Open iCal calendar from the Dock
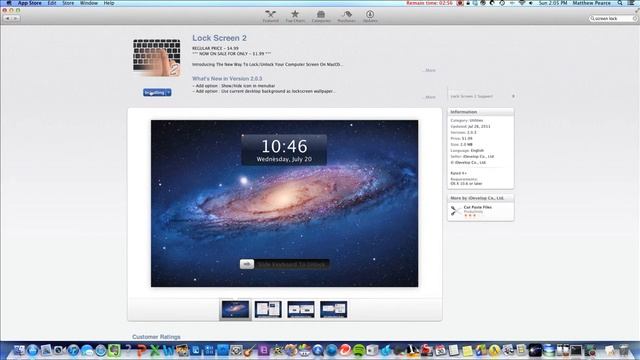This screenshot has width=640, height=360. coord(440,350)
